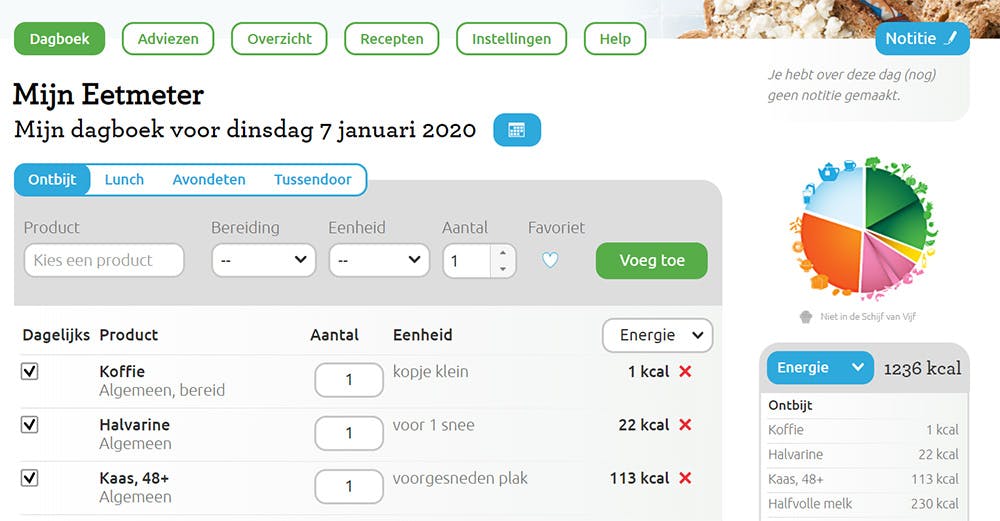
Task: Click the Schijf van Vijf pie chart
Action: click(x=865, y=229)
